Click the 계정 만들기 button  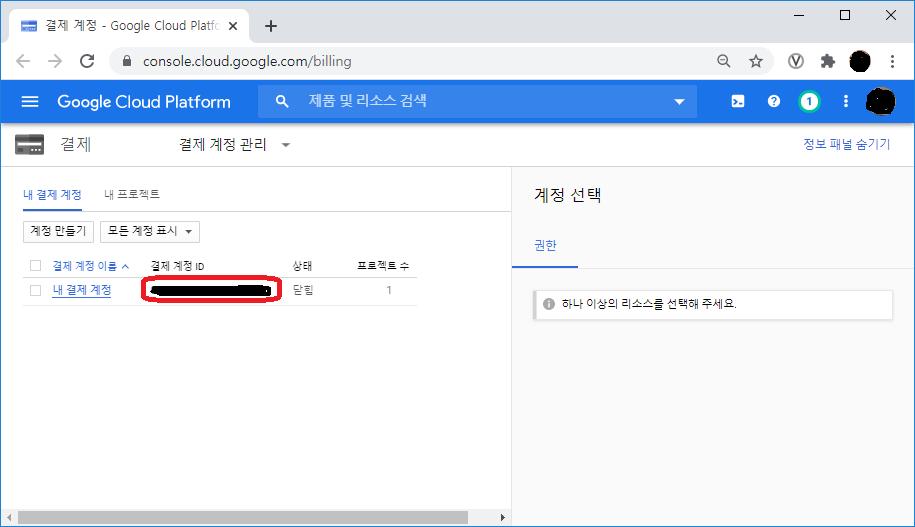pos(58,231)
